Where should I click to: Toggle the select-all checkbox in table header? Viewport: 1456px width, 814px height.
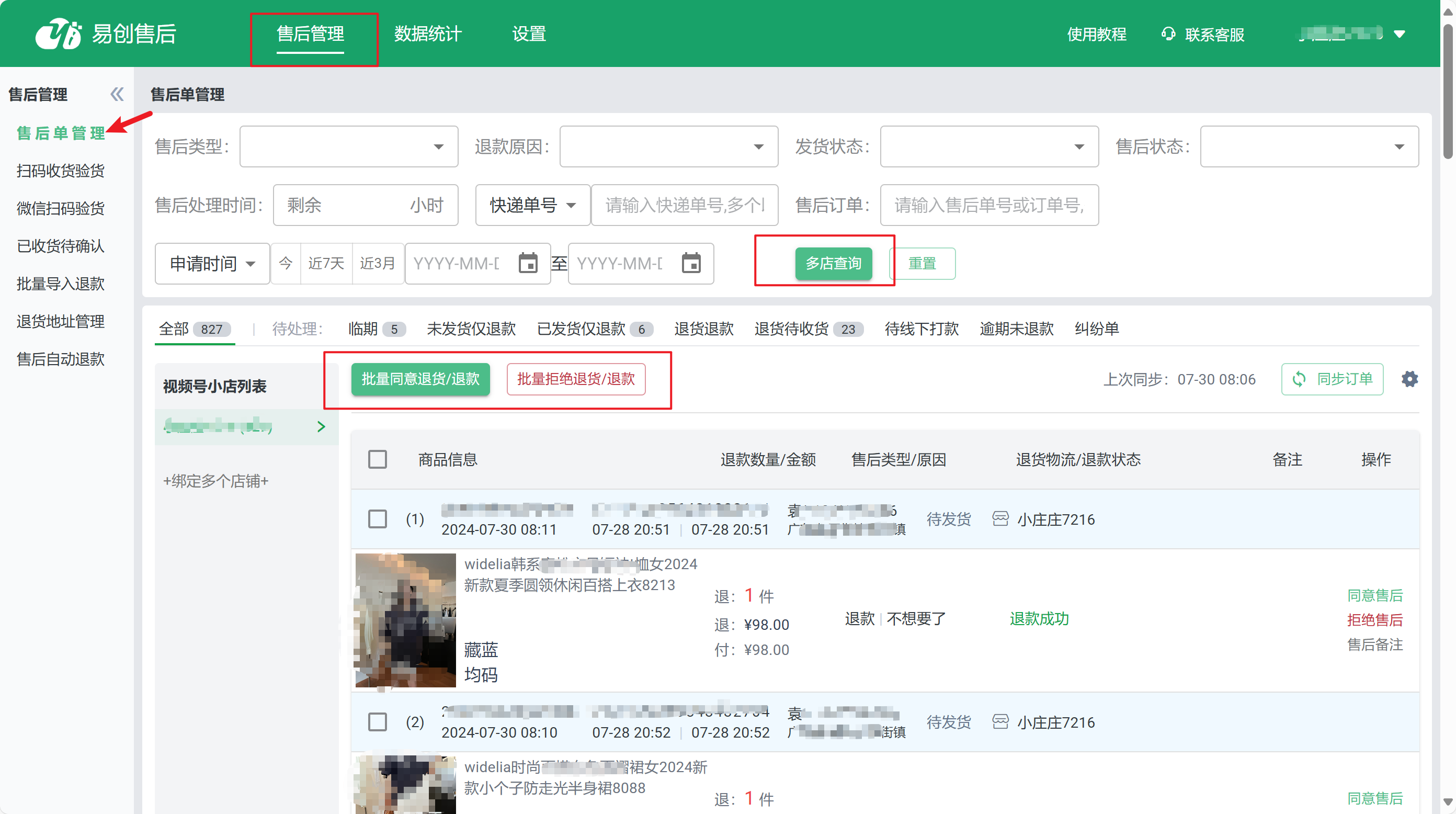pos(377,459)
